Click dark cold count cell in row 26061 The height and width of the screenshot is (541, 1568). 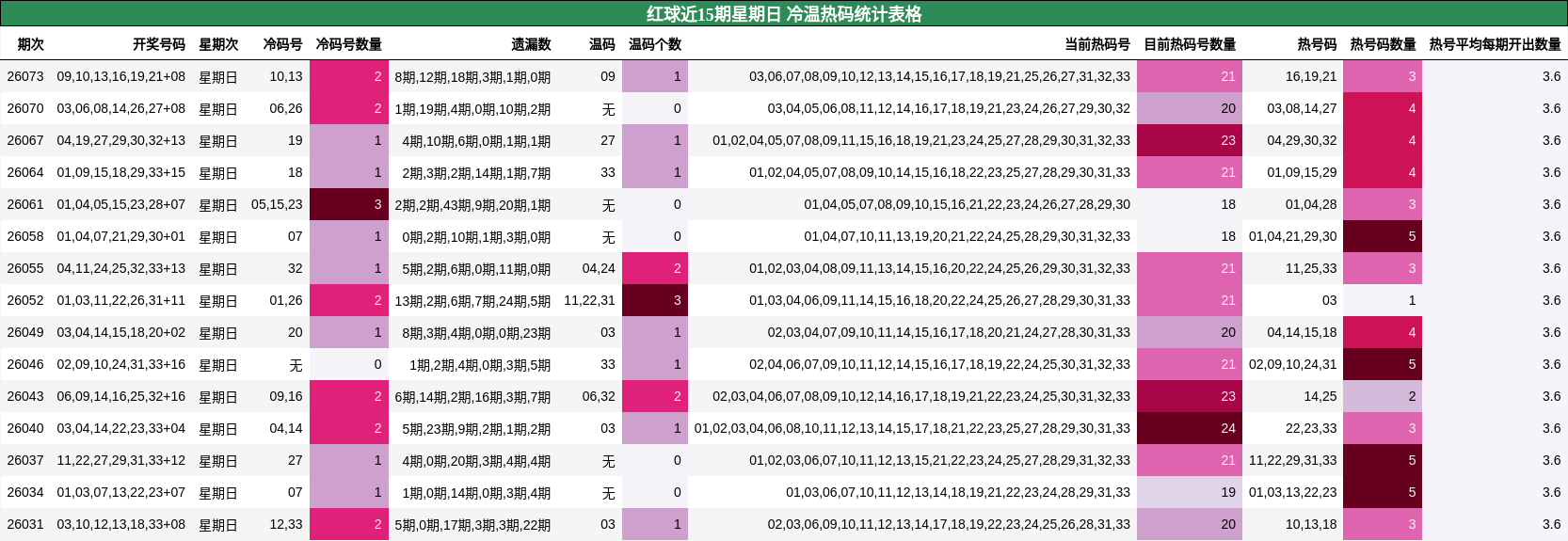click(349, 204)
